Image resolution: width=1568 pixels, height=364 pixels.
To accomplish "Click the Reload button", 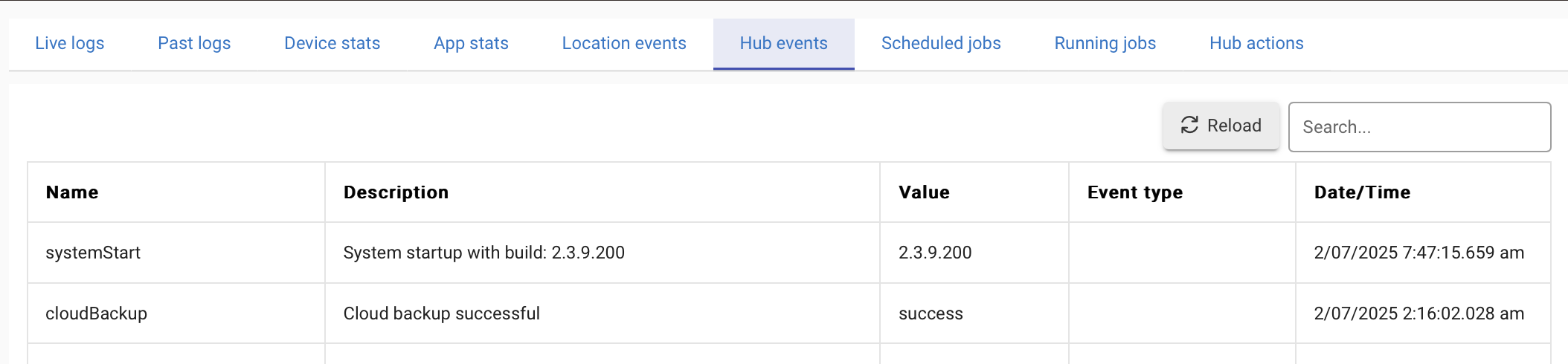I will (1221, 126).
